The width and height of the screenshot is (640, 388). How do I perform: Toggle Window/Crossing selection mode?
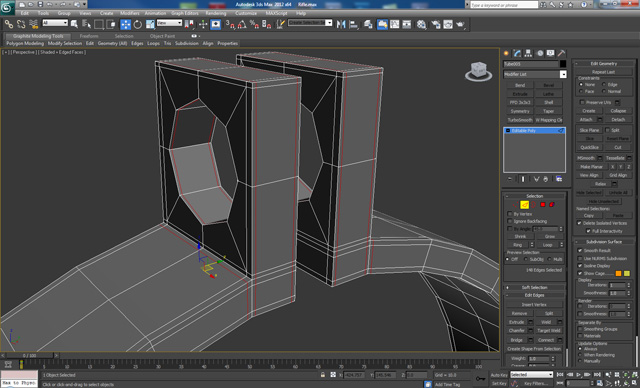coord(111,24)
